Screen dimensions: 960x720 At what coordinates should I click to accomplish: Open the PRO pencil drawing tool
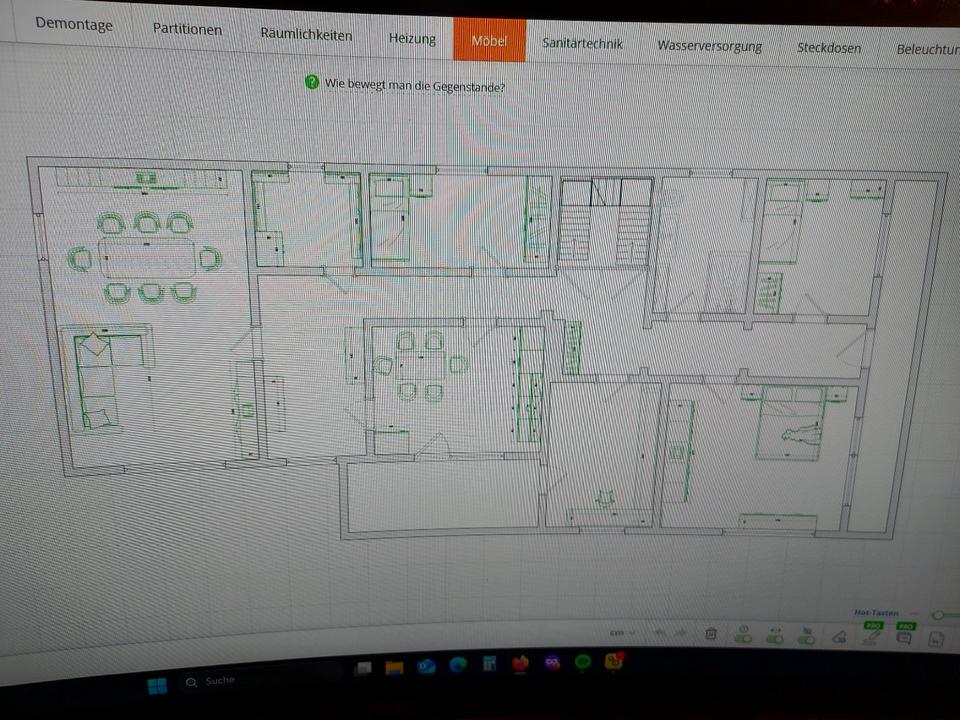(872, 636)
